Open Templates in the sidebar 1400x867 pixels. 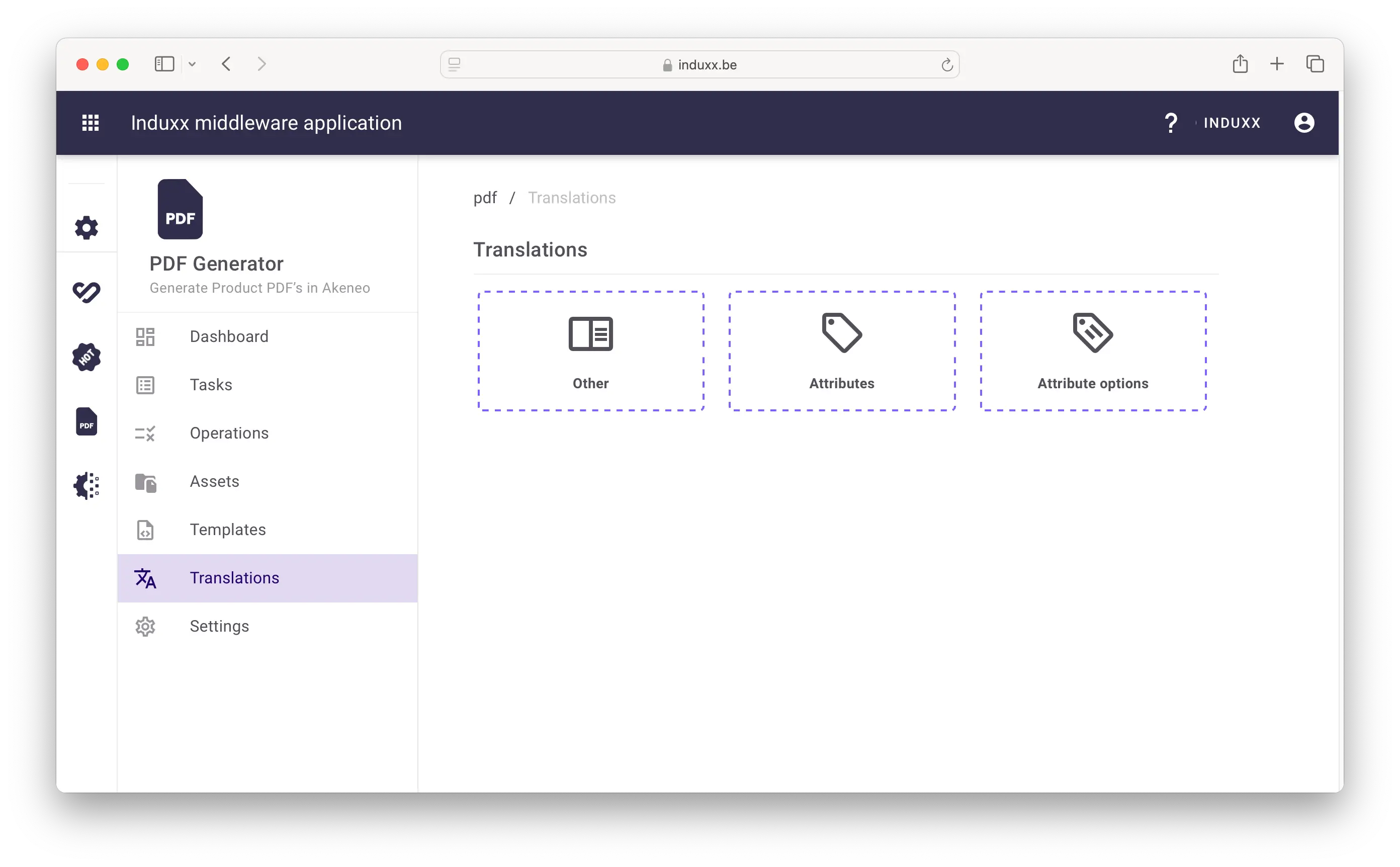(228, 530)
